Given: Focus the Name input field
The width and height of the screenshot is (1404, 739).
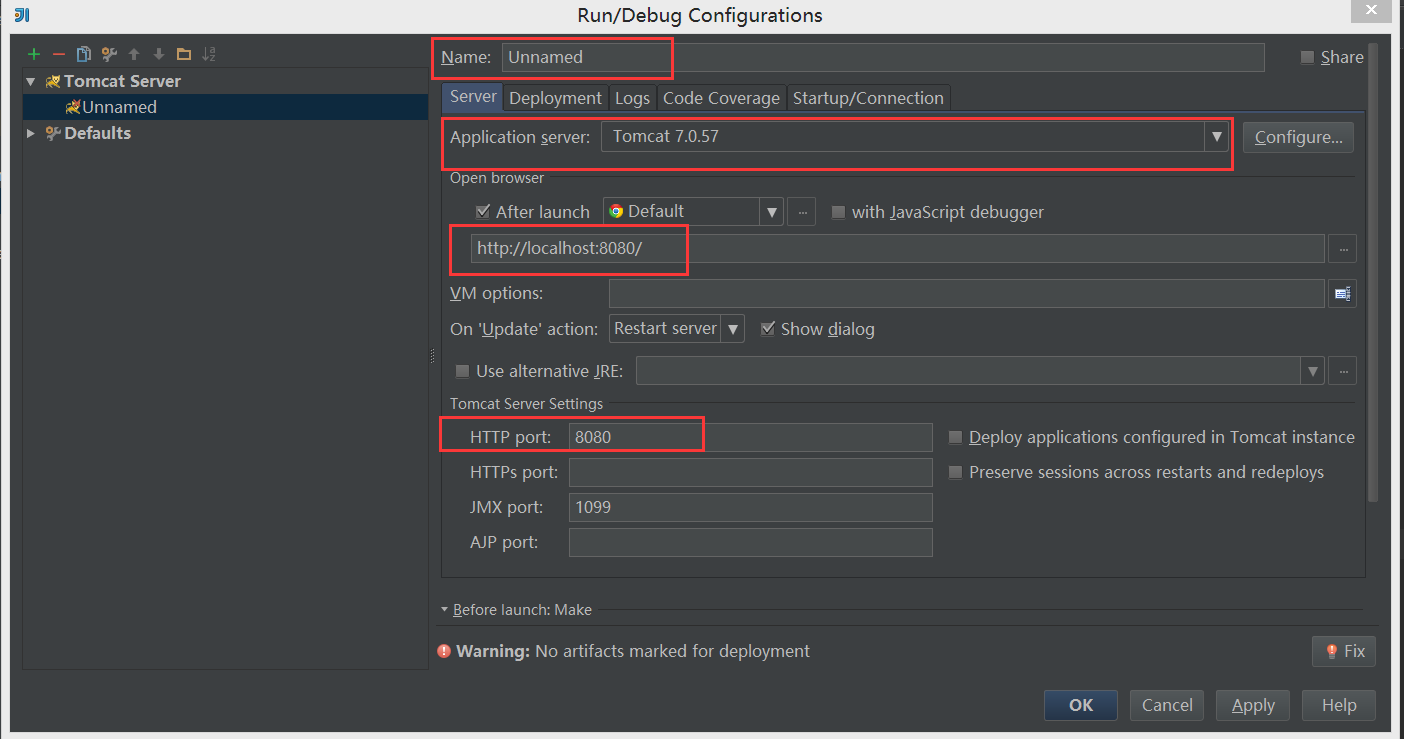Looking at the screenshot, I should click(x=883, y=57).
